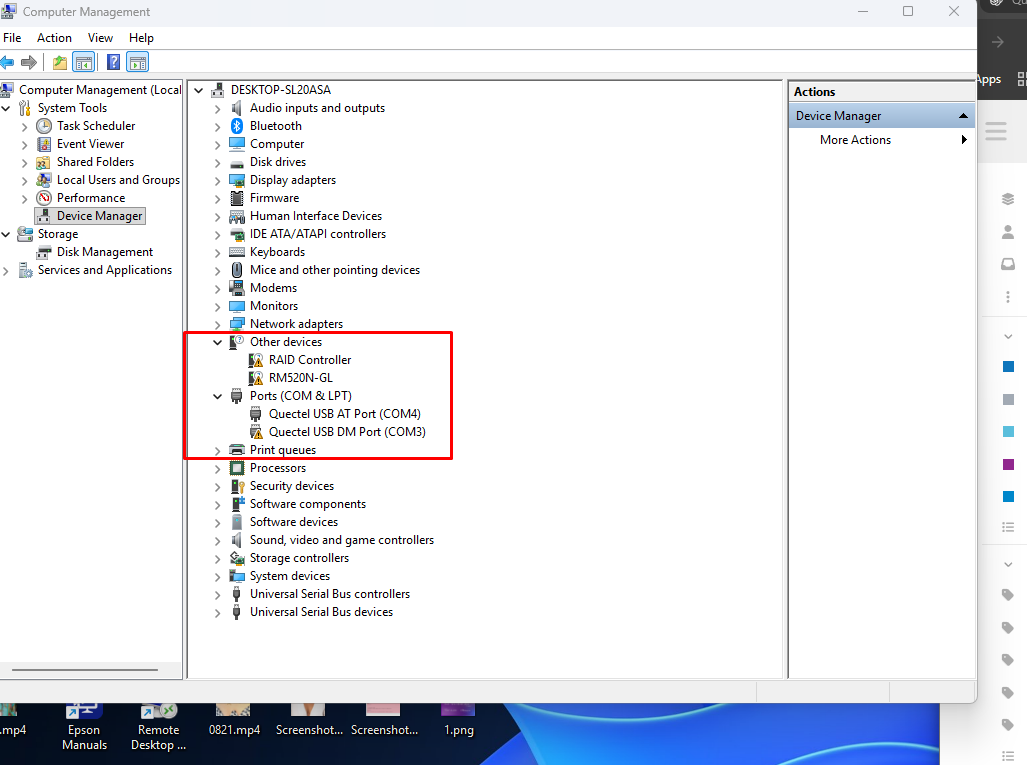Toggle the Show/Hide Action Pane icon
Screen dimensions: 1027x765
coord(138,63)
